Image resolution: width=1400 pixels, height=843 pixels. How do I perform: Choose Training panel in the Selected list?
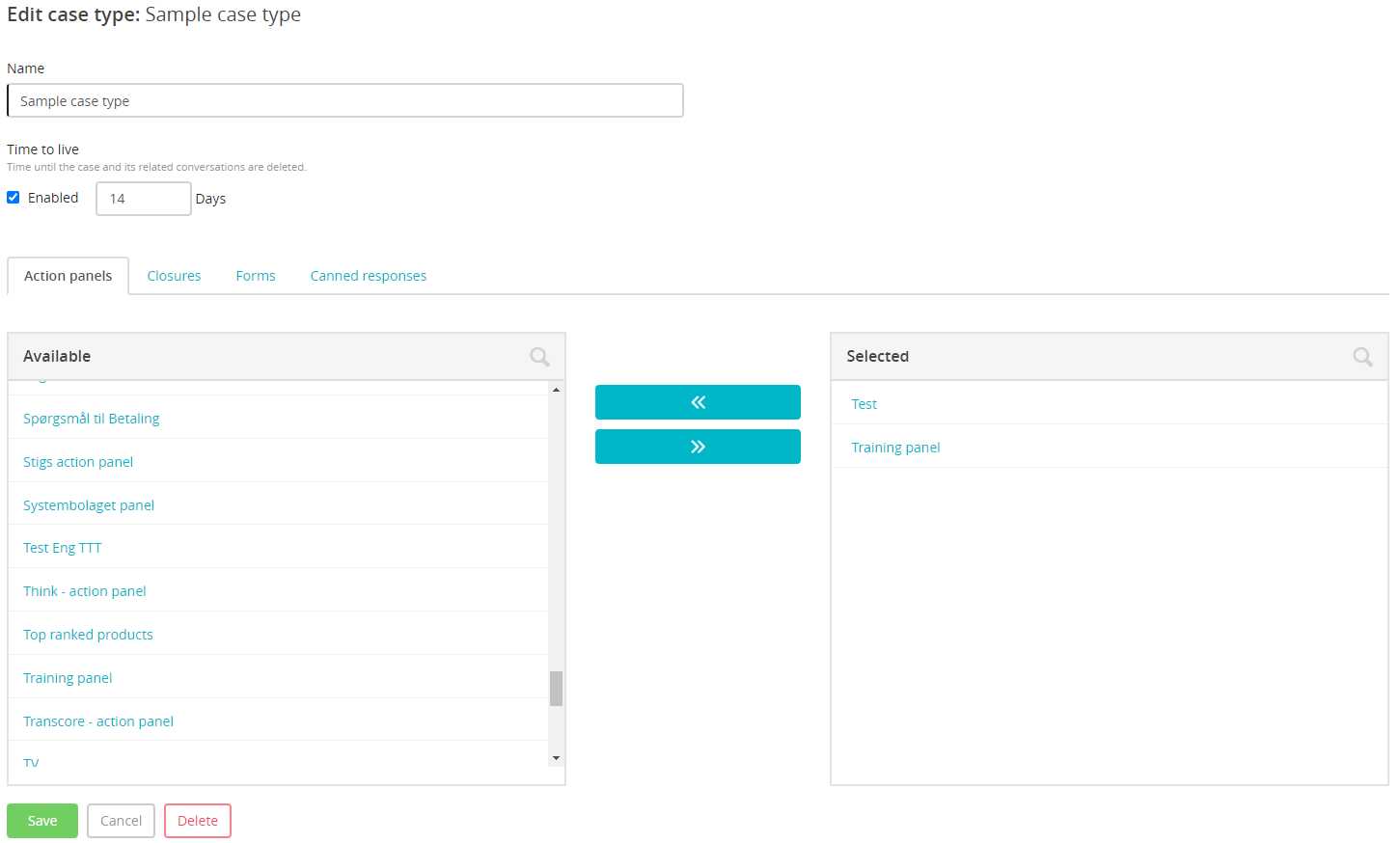[x=895, y=448]
